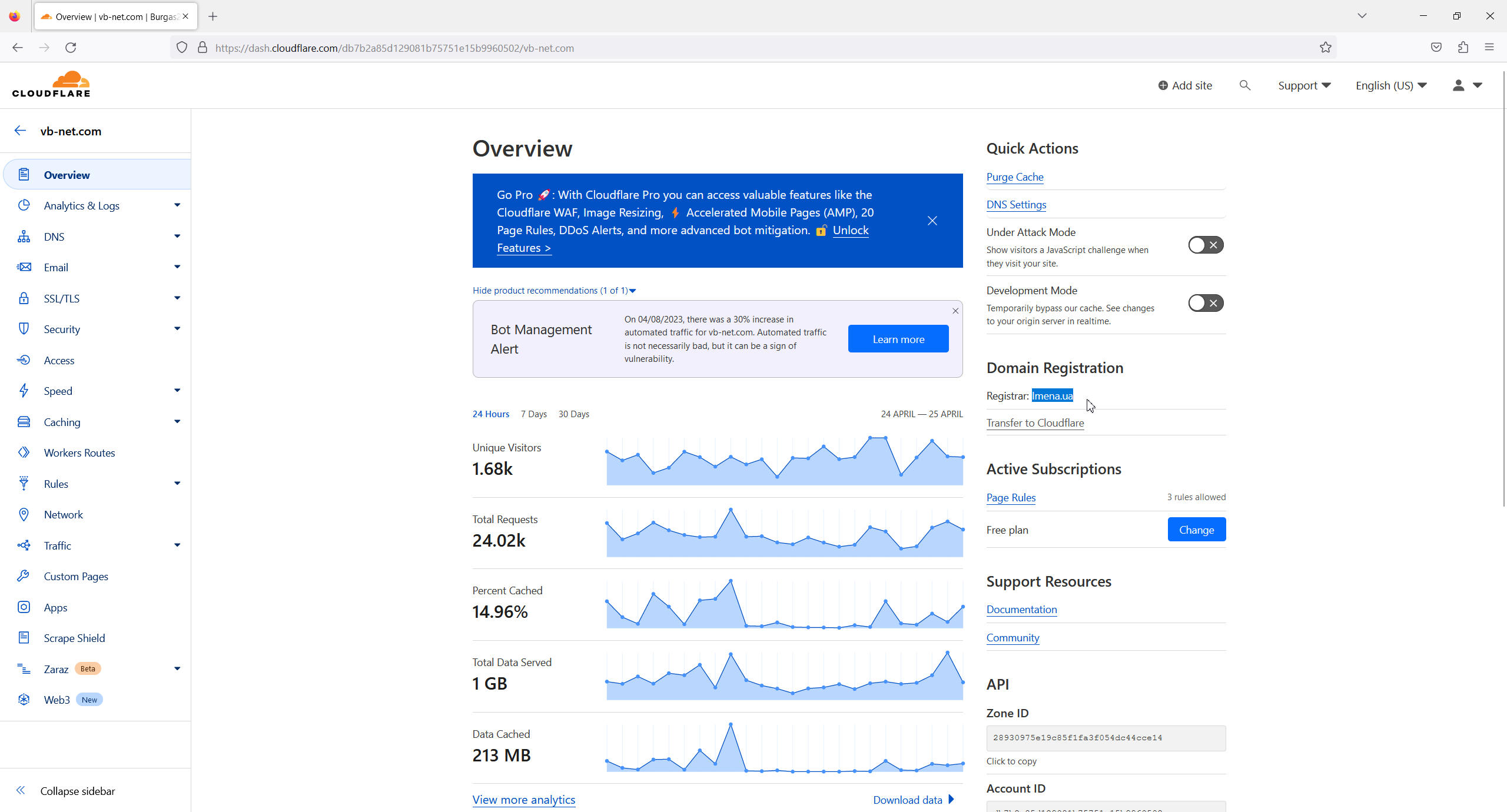This screenshot has width=1507, height=812.
Task: Dismiss the Go Pro banner
Action: pyautogui.click(x=932, y=221)
